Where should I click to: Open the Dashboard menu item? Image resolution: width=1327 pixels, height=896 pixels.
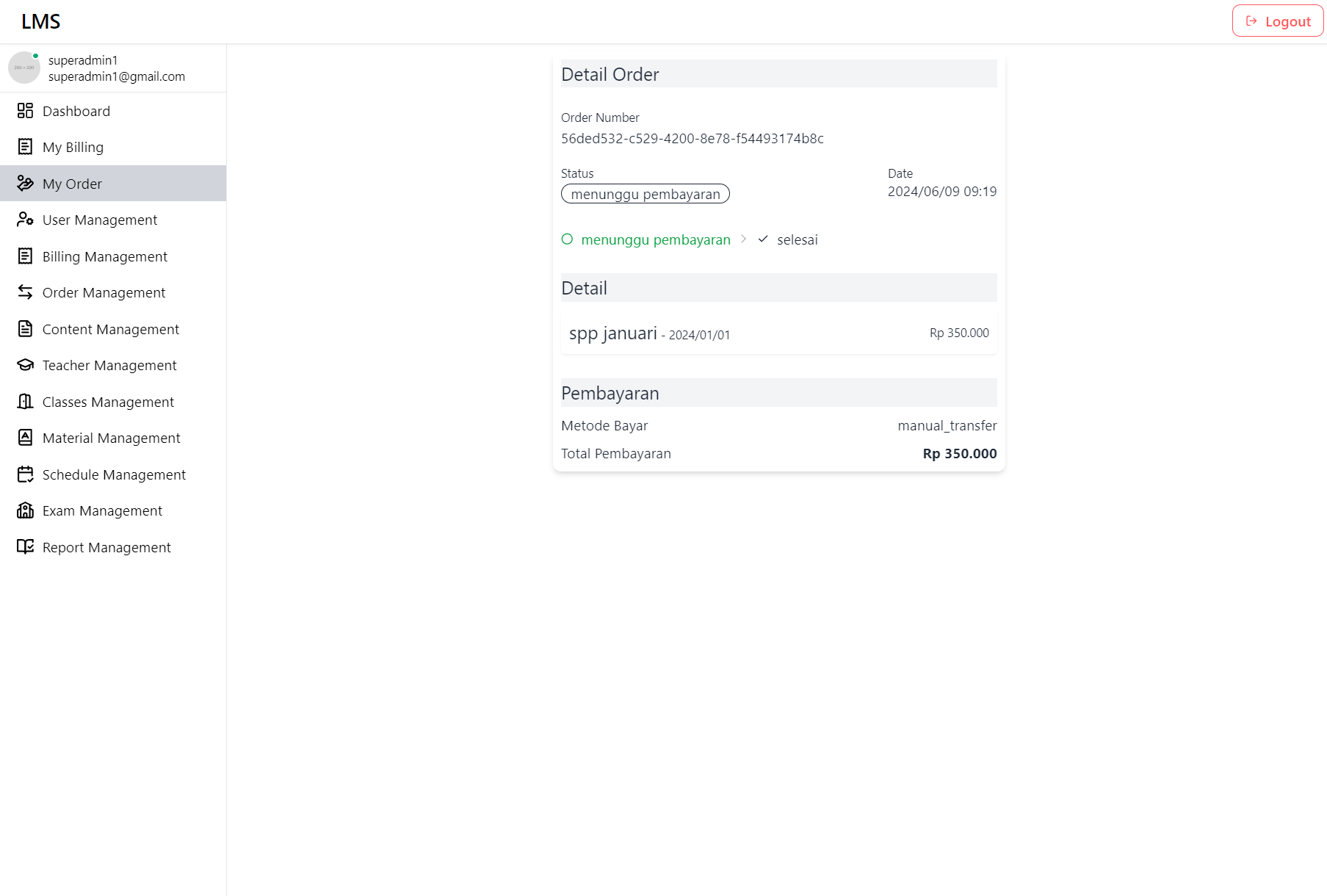tap(113, 111)
